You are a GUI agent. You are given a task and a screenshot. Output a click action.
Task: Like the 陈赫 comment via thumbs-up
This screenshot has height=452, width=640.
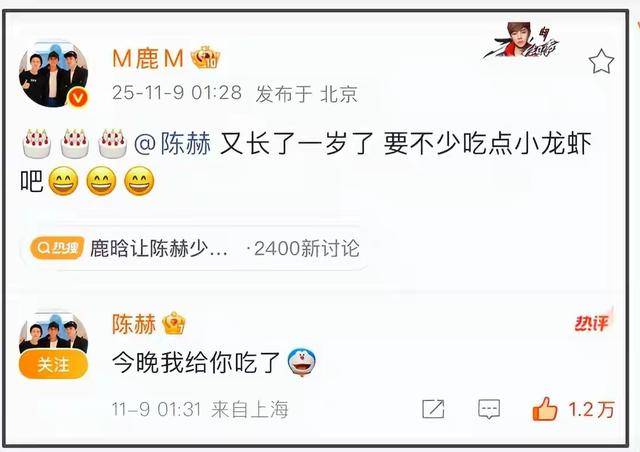coord(545,409)
